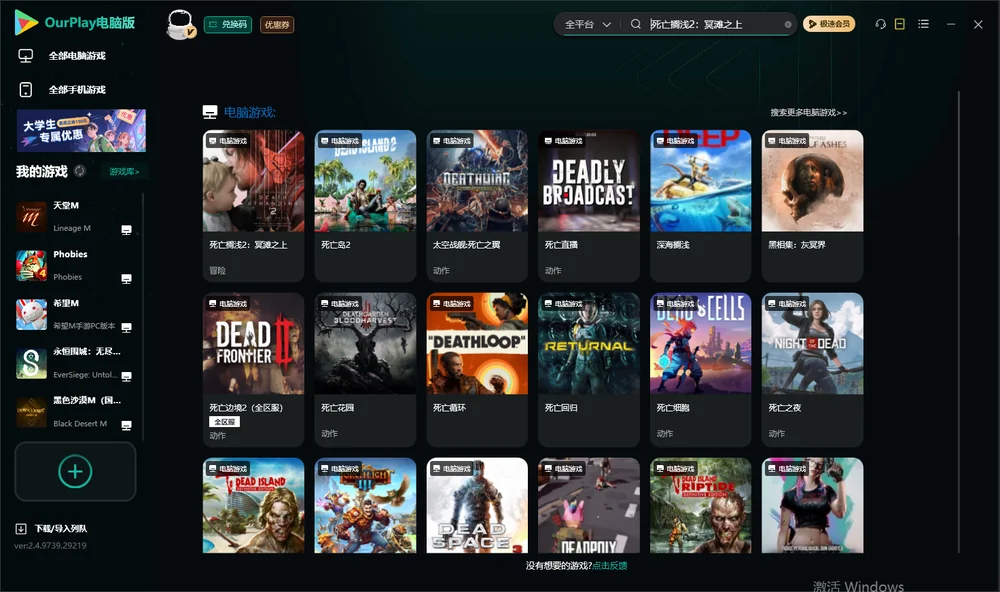Click the PC icon on 天堂M row

click(x=126, y=230)
